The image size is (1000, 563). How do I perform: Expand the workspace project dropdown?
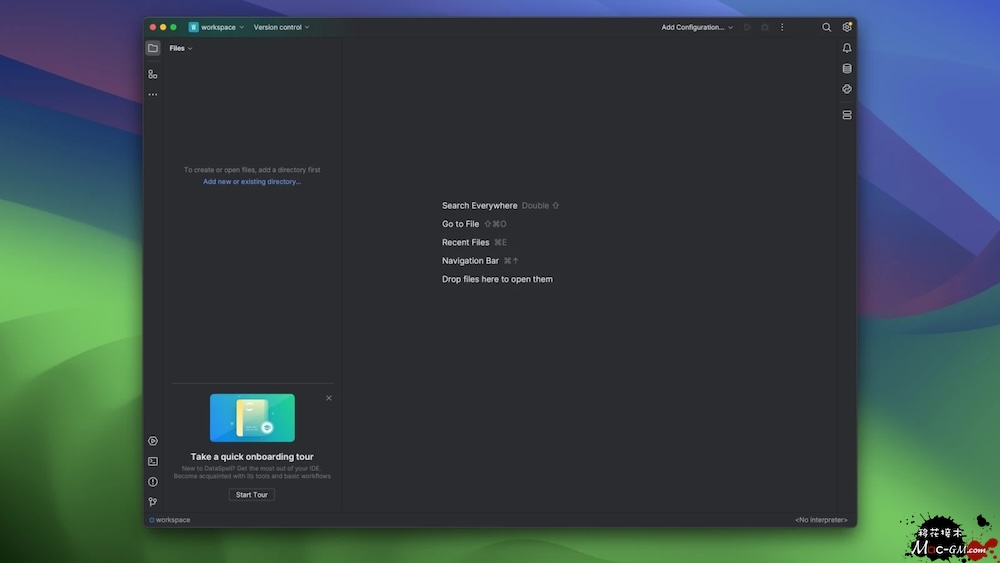(217, 28)
